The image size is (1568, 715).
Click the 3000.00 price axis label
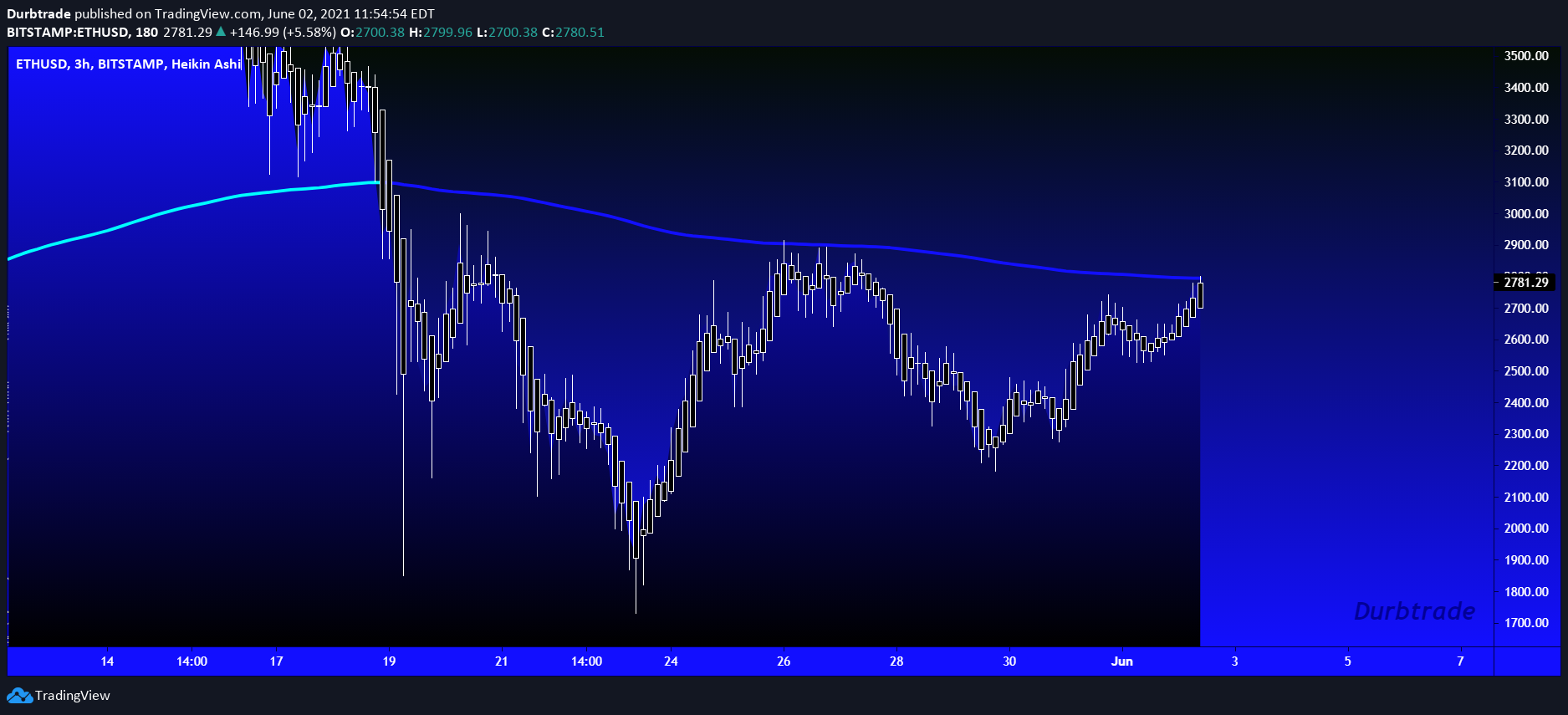(x=1526, y=213)
